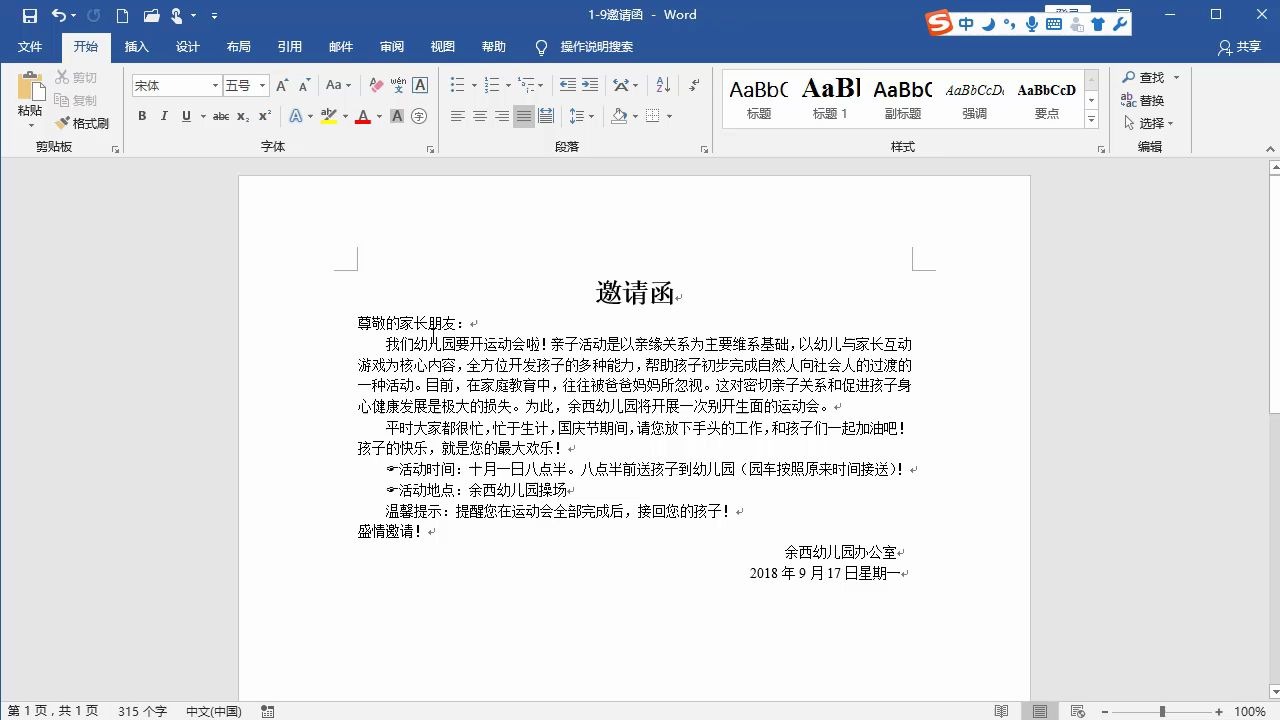Click the Read Mode view icon in status bar
This screenshot has height=720, width=1280.
(1002, 712)
